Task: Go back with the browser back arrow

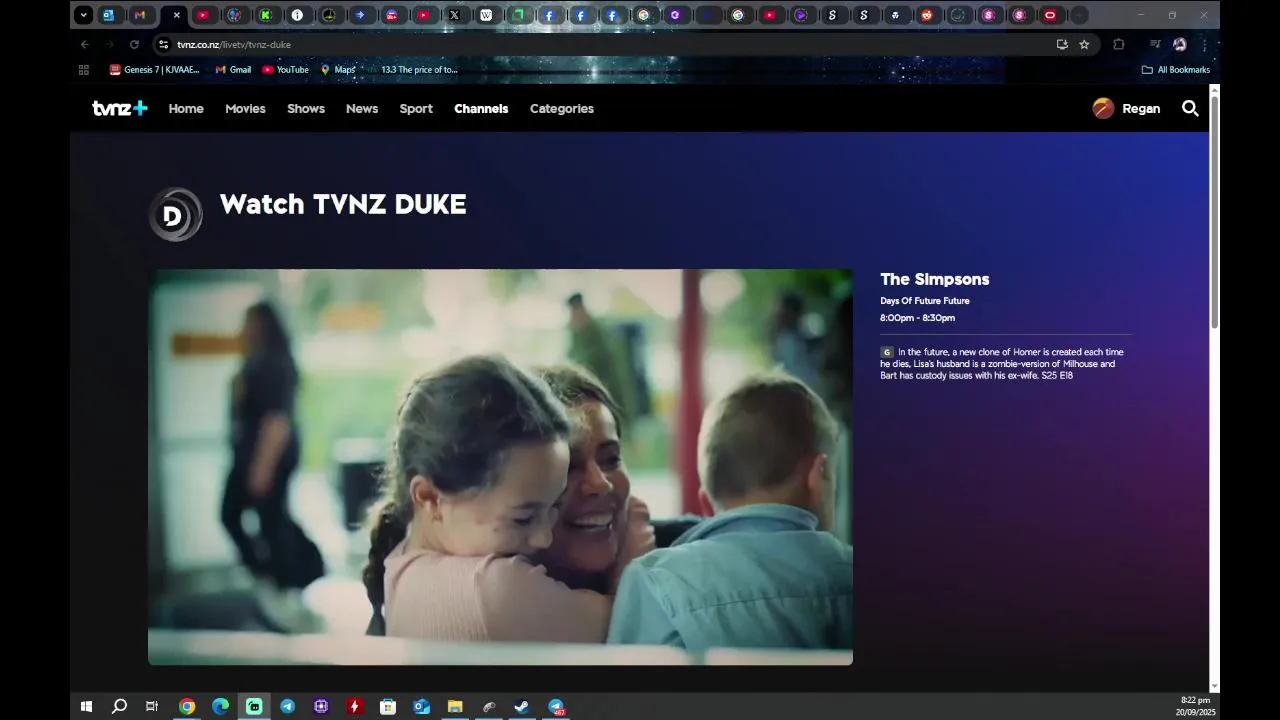Action: pyautogui.click(x=84, y=44)
